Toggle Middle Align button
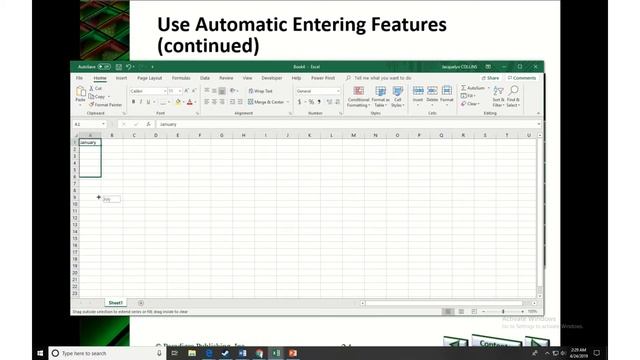 [x=214, y=91]
